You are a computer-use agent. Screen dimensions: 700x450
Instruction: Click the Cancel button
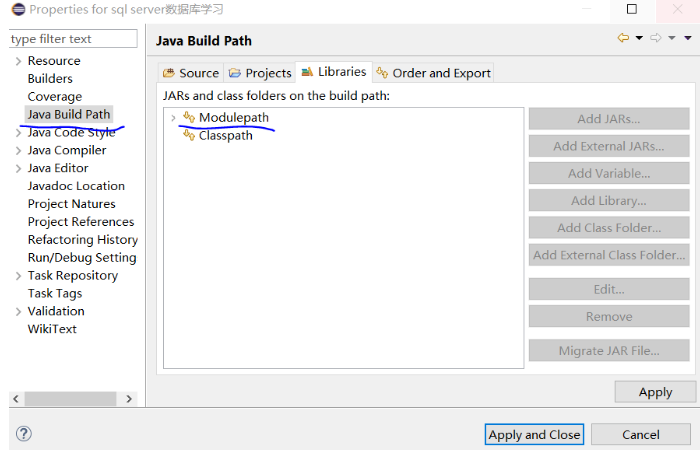coord(641,434)
